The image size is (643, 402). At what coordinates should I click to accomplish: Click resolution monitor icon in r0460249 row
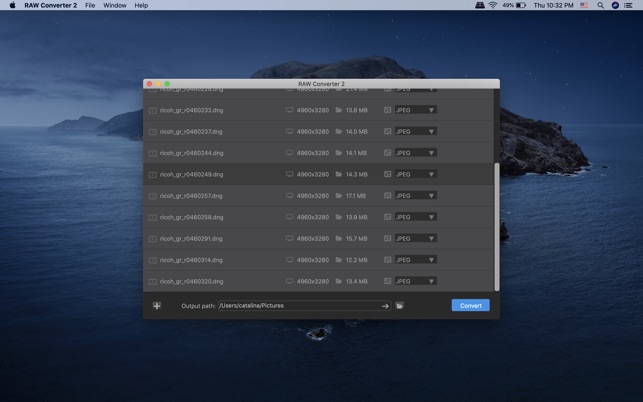click(290, 174)
